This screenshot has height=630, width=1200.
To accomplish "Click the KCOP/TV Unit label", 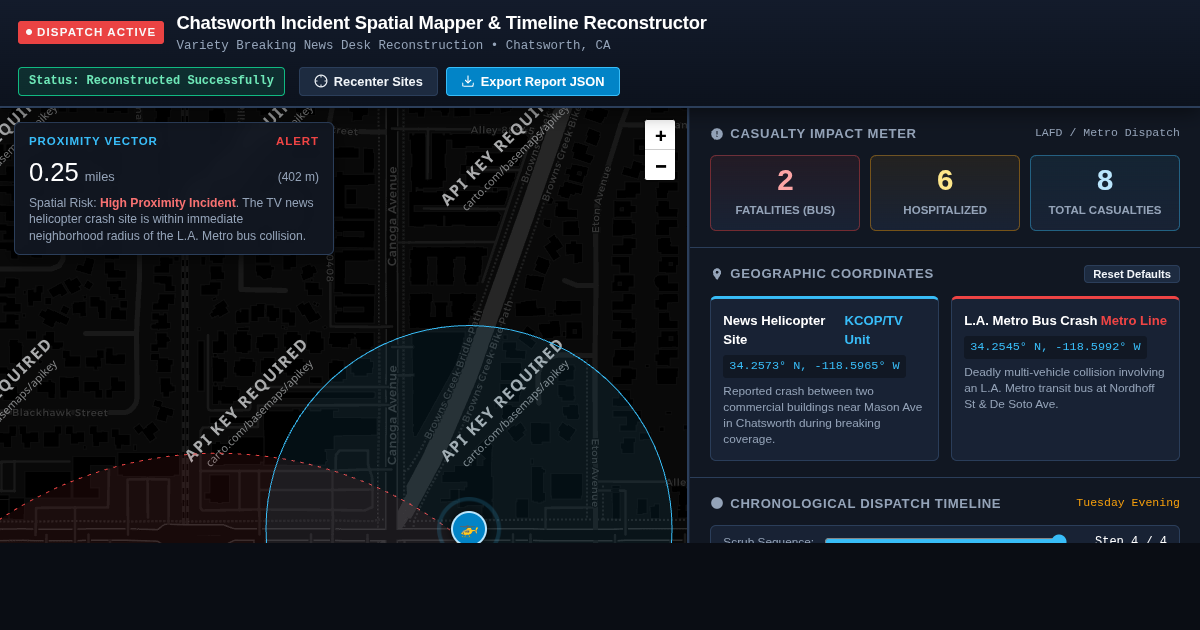I will pyautogui.click(x=873, y=330).
